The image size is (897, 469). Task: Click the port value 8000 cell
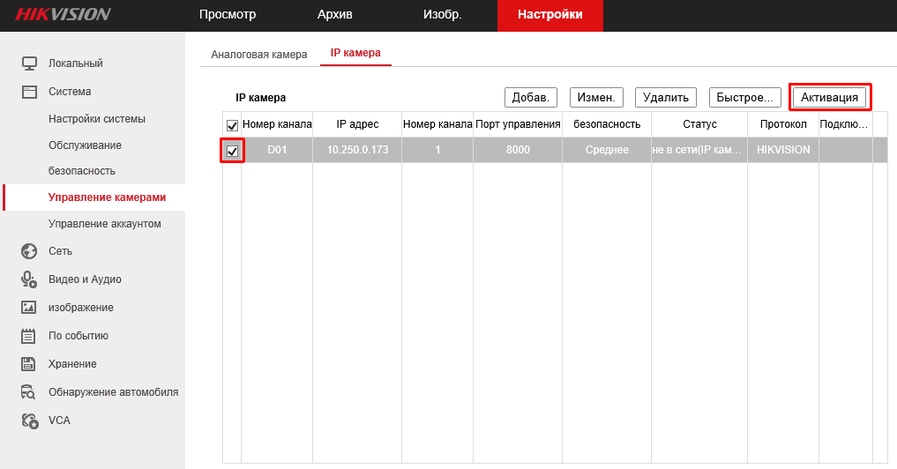(x=518, y=150)
